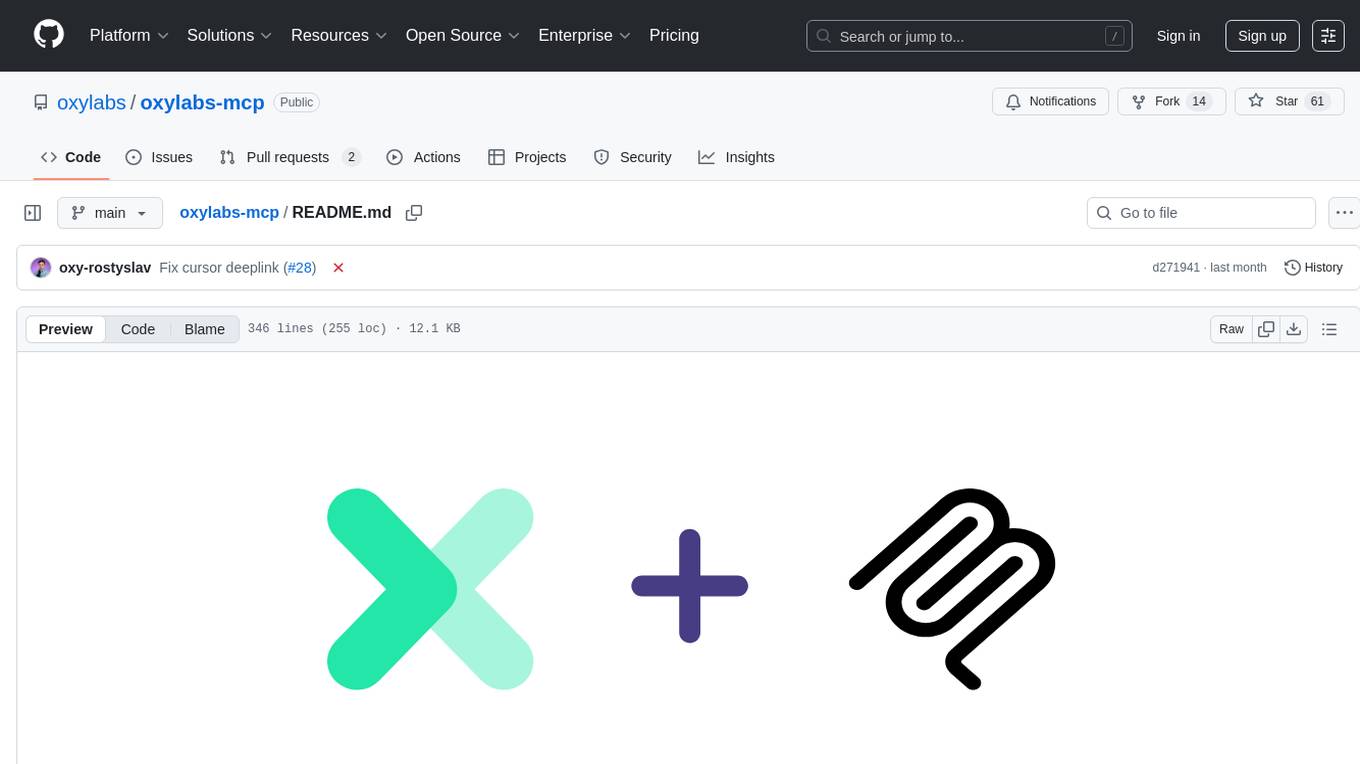Expand the Resources menu
The height and width of the screenshot is (764, 1360).
coord(339,35)
